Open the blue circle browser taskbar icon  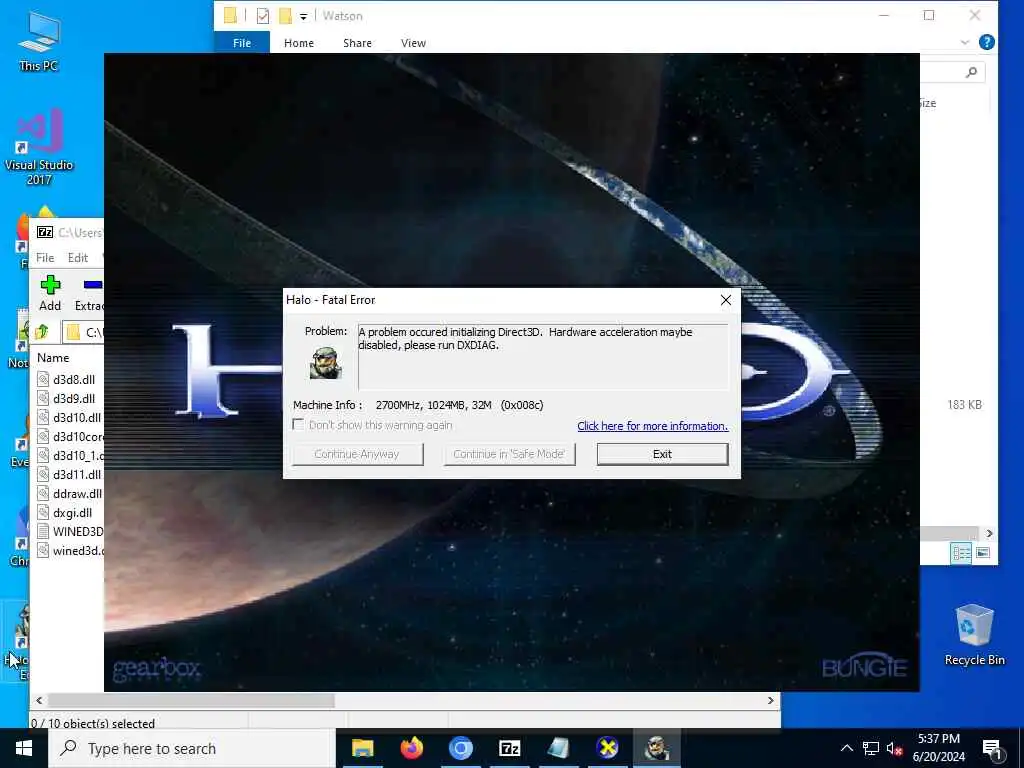460,748
